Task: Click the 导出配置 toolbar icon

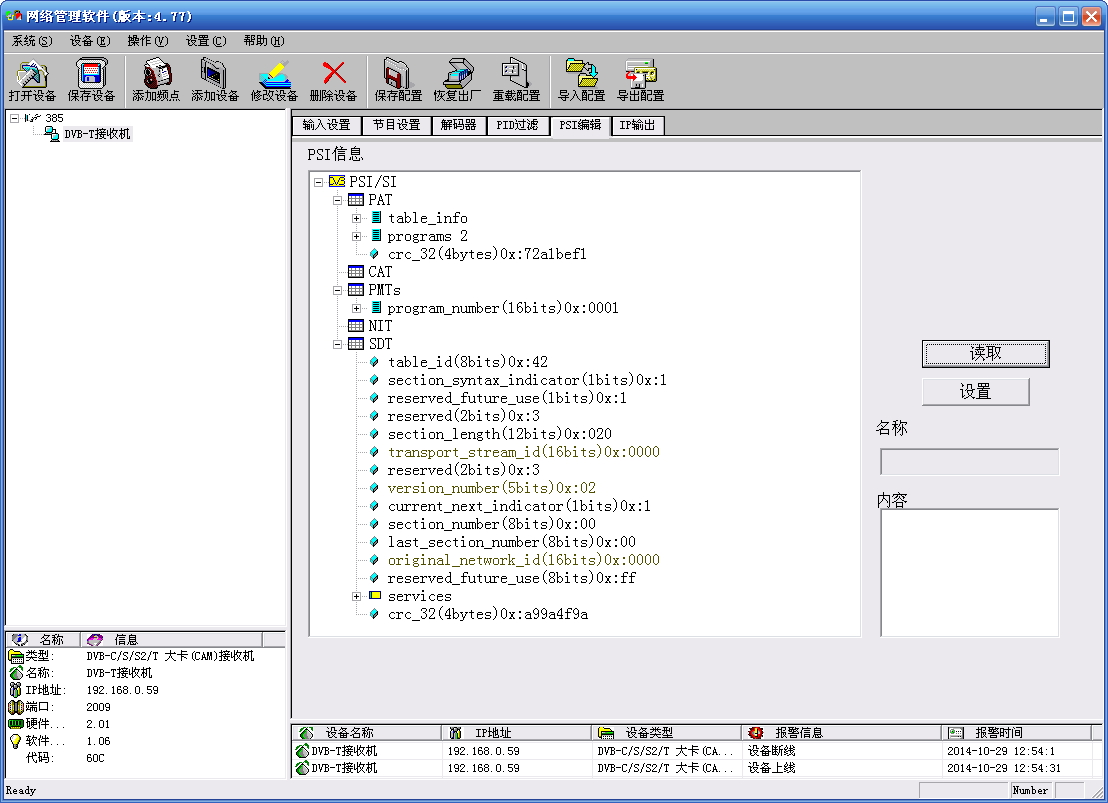Action: 641,74
